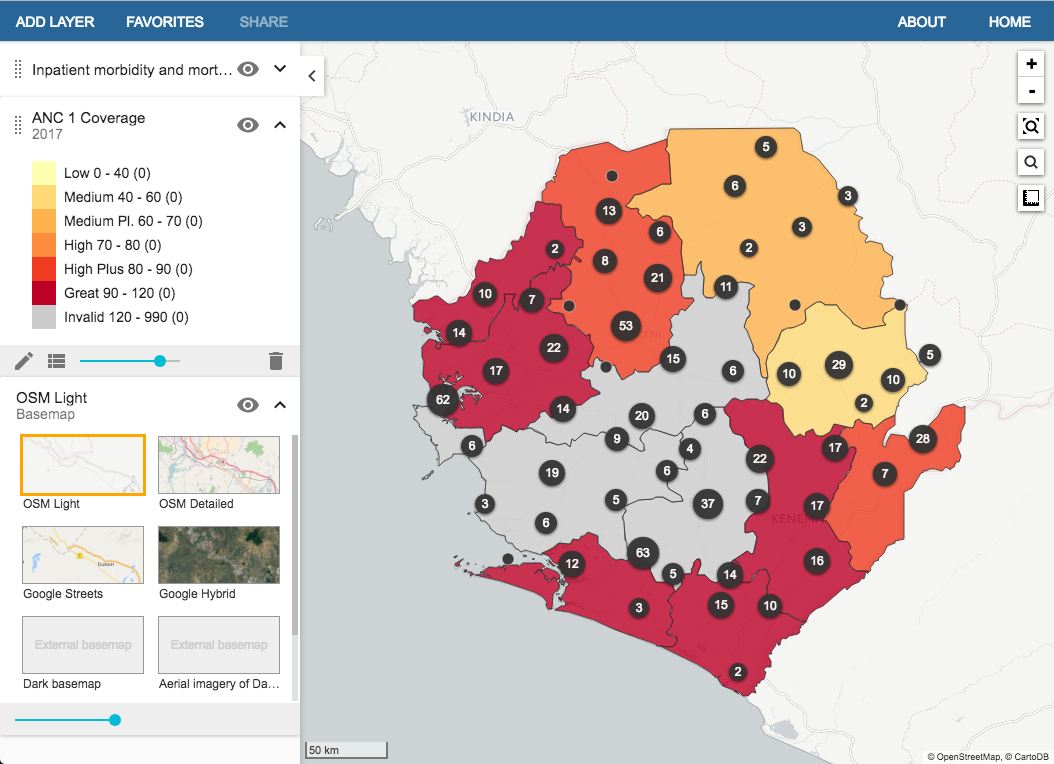The height and width of the screenshot is (764, 1054).
Task: Open the About page
Action: (x=921, y=21)
